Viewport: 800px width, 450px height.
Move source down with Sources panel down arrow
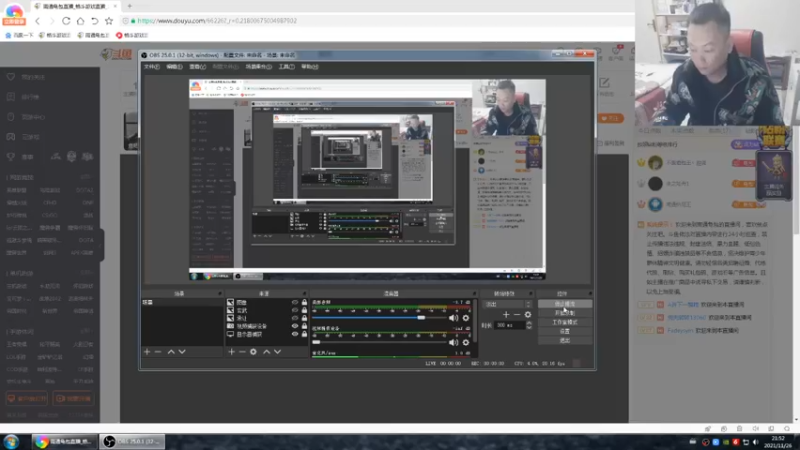[x=278, y=352]
